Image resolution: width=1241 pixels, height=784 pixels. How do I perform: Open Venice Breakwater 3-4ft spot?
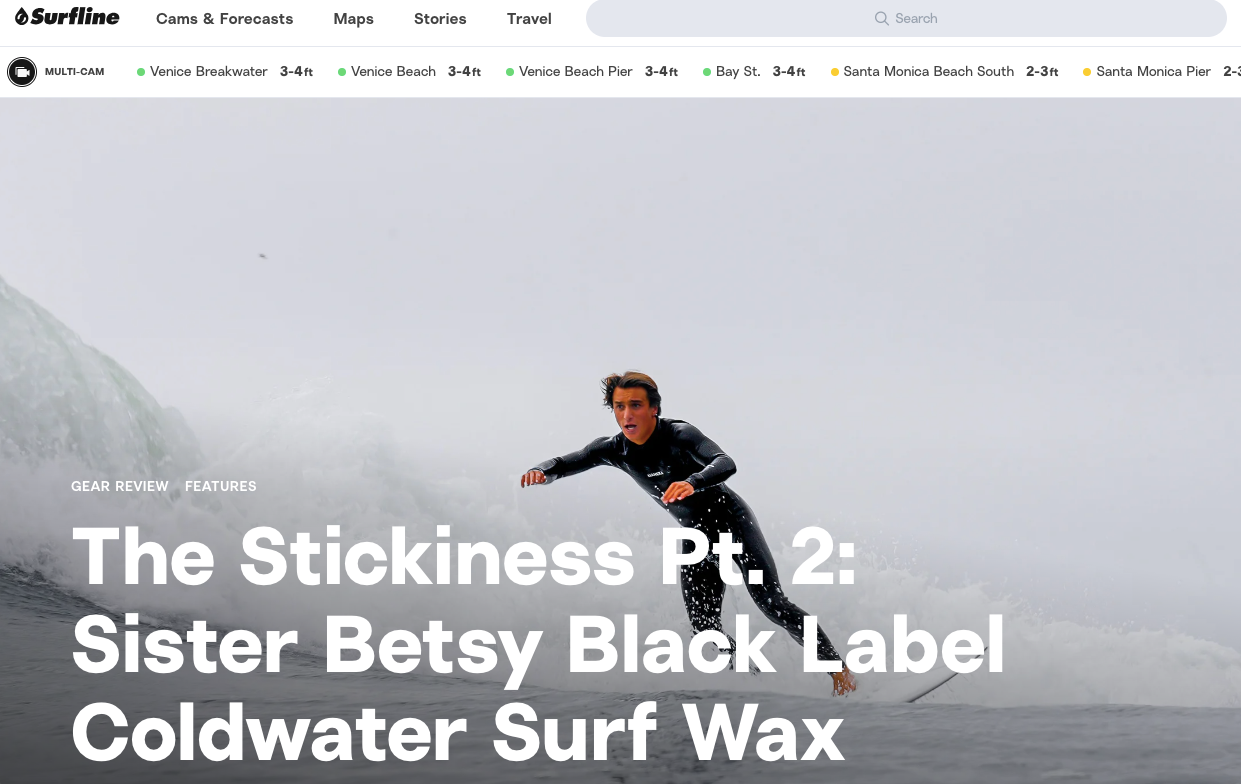point(225,72)
